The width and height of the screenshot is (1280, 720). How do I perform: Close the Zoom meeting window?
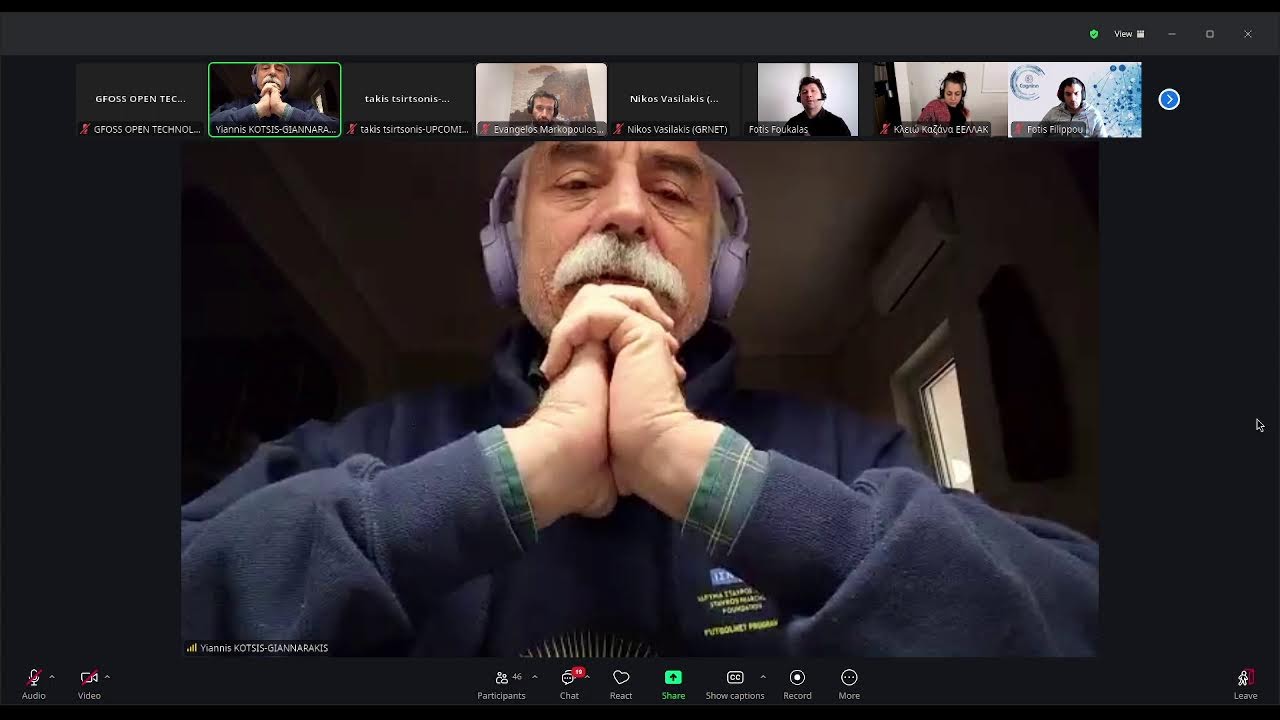(1248, 34)
